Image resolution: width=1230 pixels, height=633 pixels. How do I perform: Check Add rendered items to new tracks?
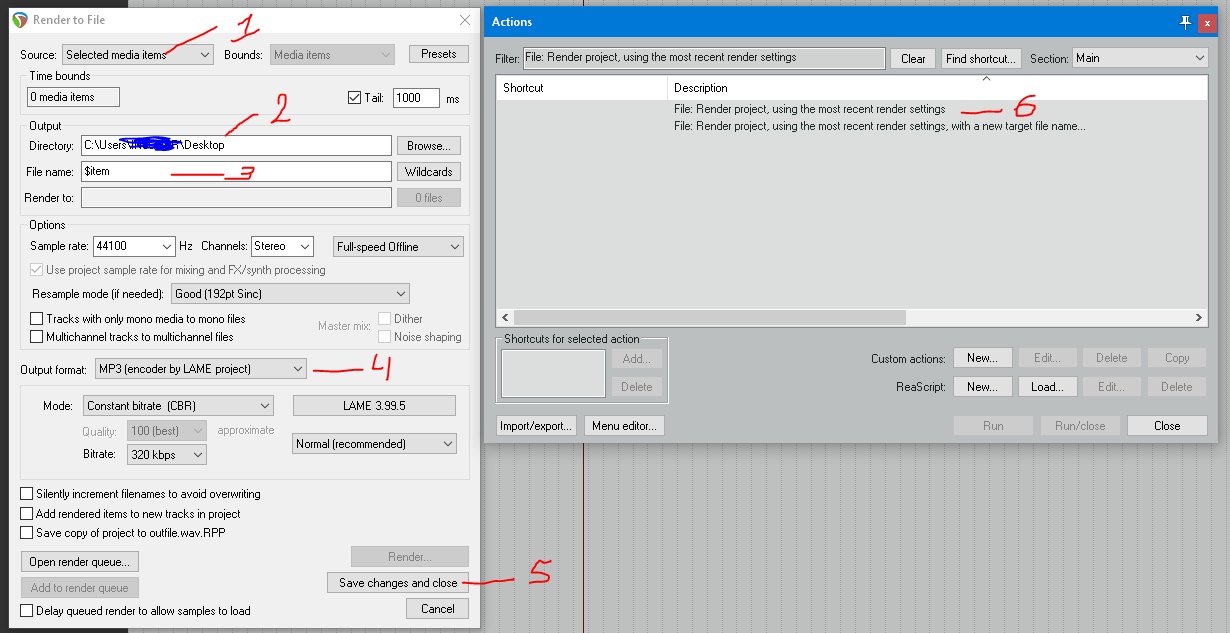point(27,514)
